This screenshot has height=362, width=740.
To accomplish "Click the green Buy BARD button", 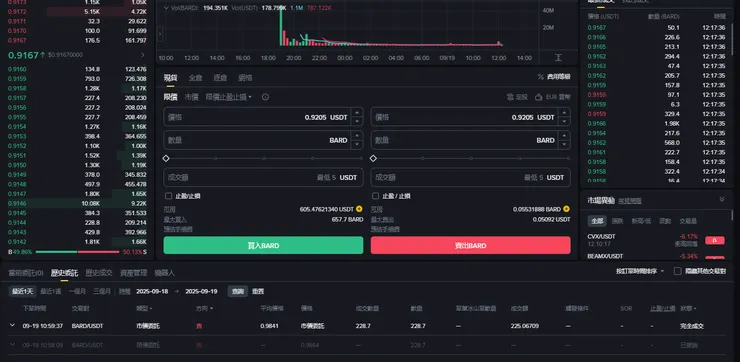I will tap(263, 245).
